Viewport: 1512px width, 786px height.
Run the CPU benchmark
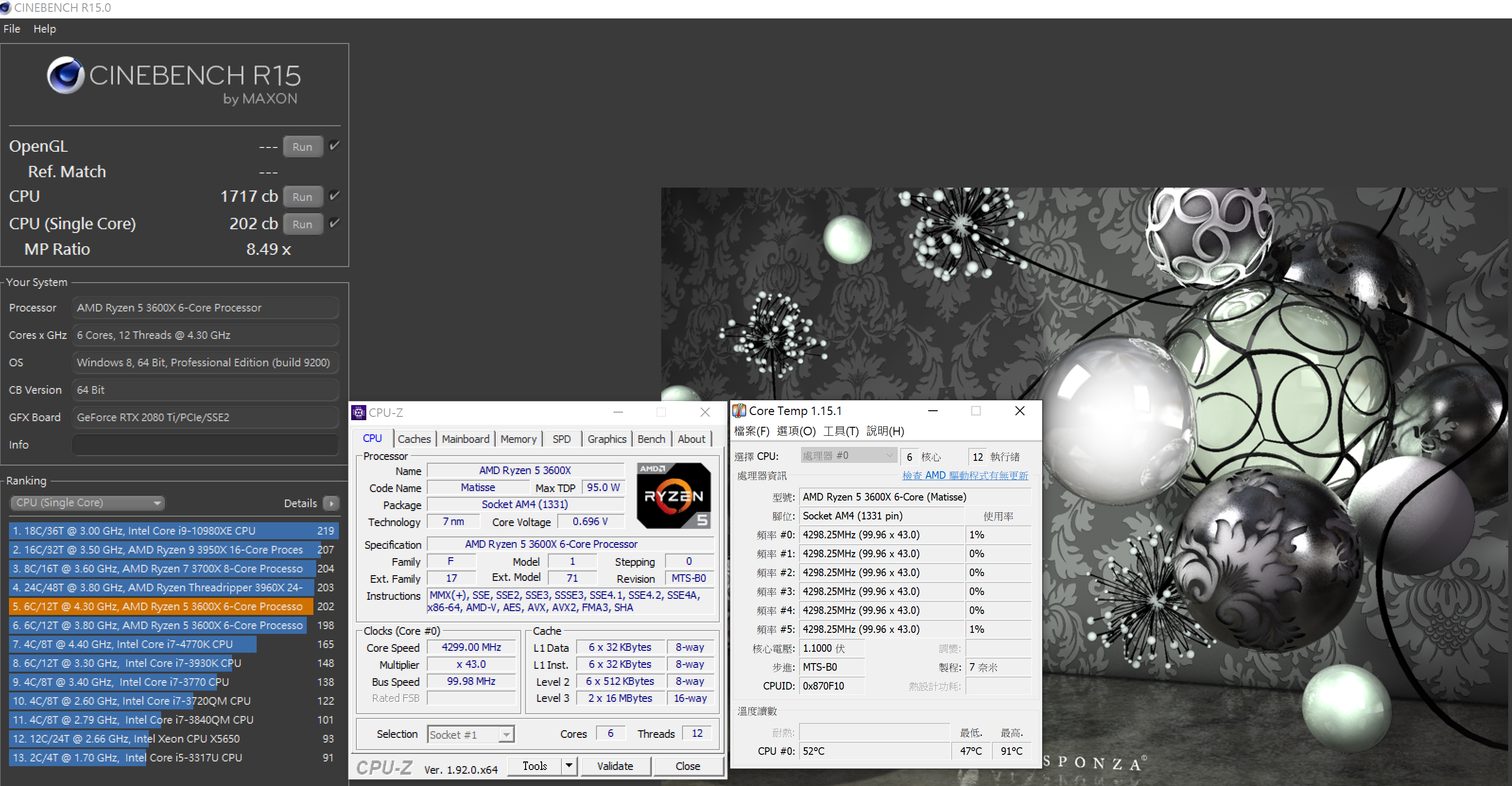[x=302, y=197]
